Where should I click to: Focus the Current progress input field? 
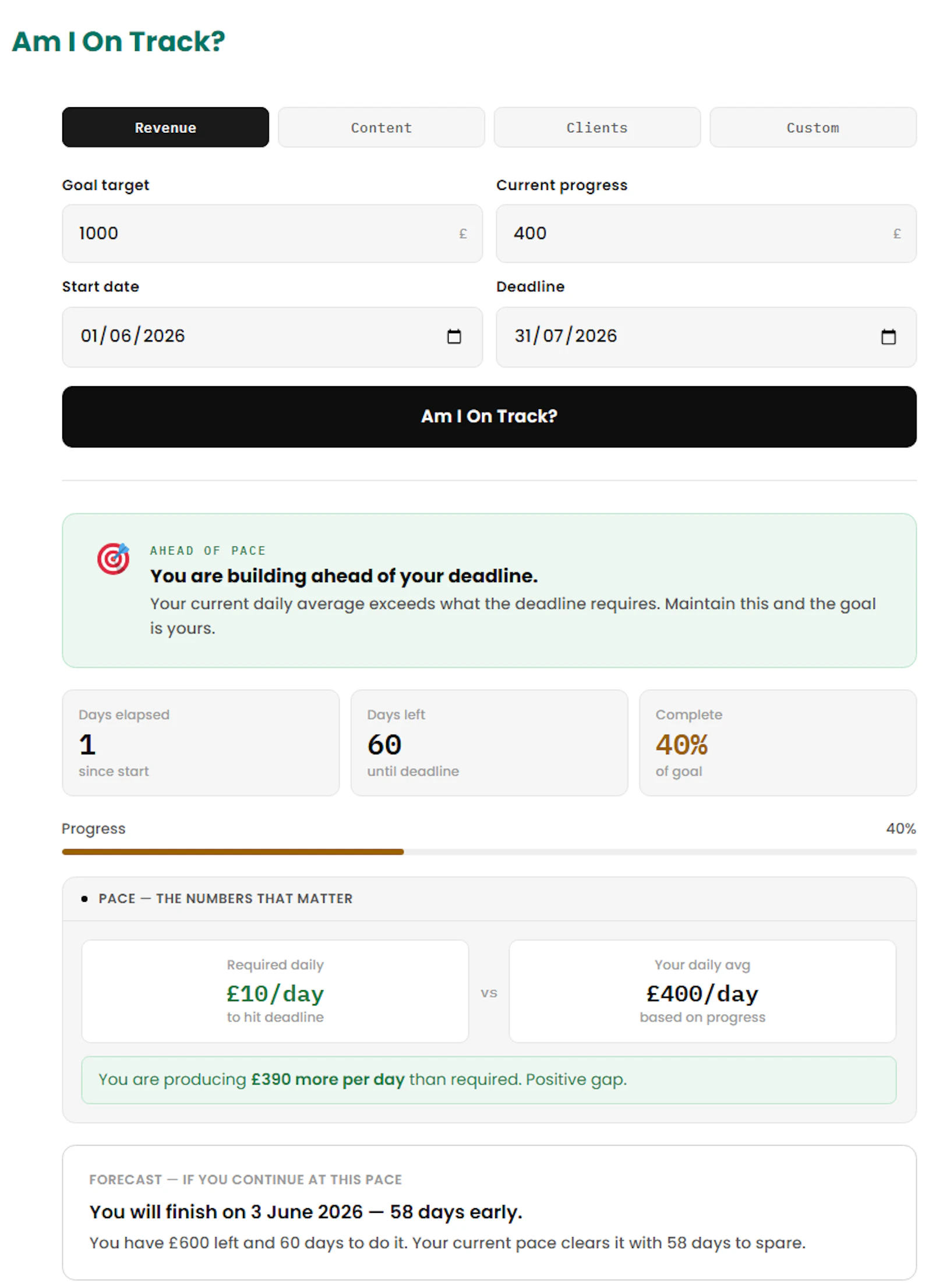click(706, 234)
